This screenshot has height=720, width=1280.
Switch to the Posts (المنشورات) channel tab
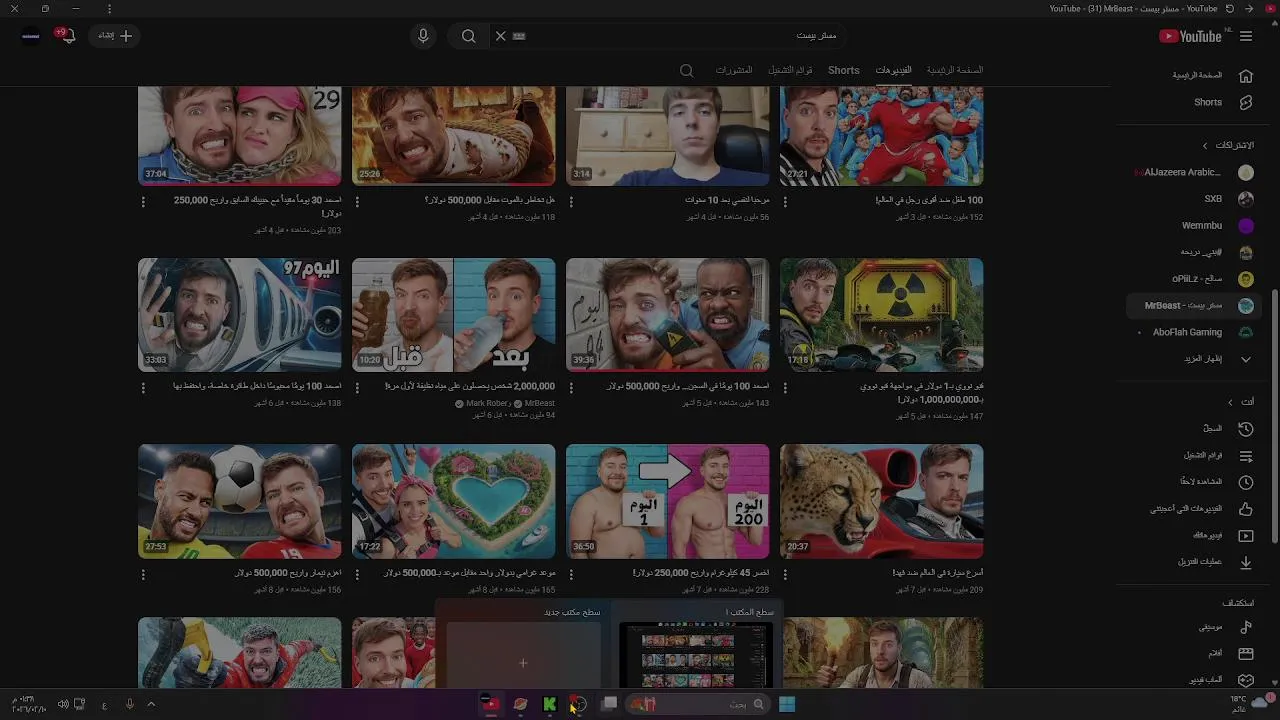point(733,70)
